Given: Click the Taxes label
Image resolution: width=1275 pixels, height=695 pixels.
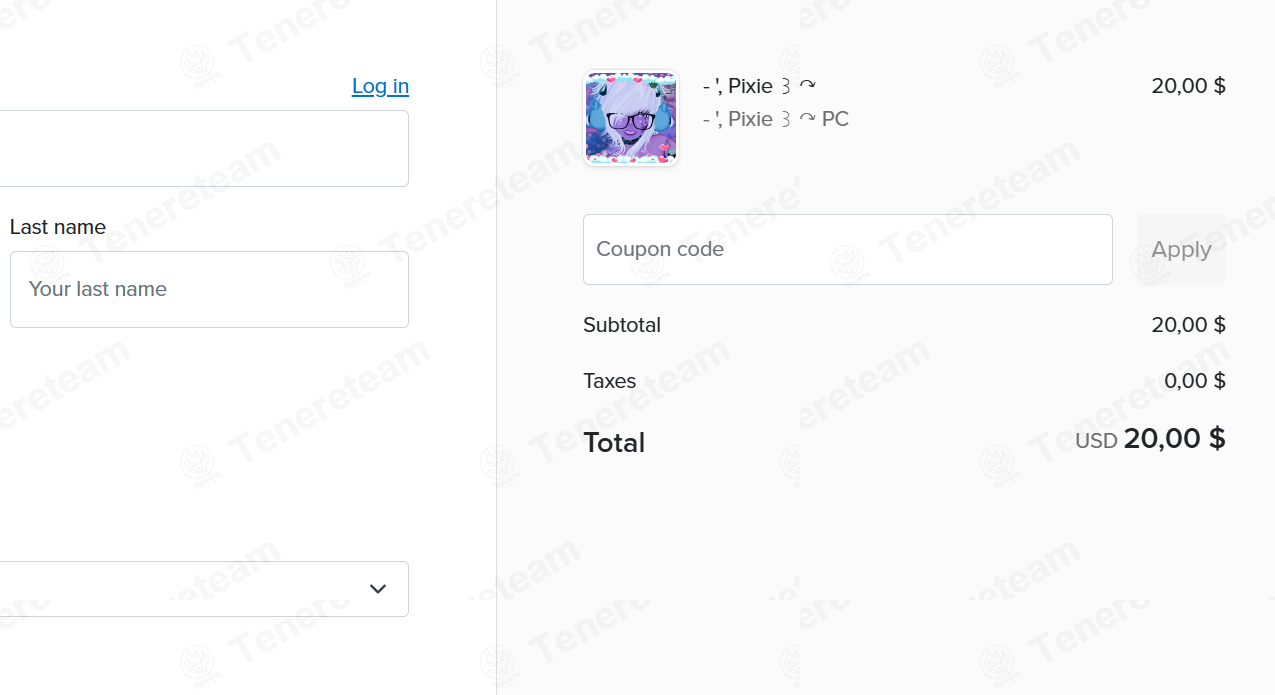Looking at the screenshot, I should [x=610, y=381].
